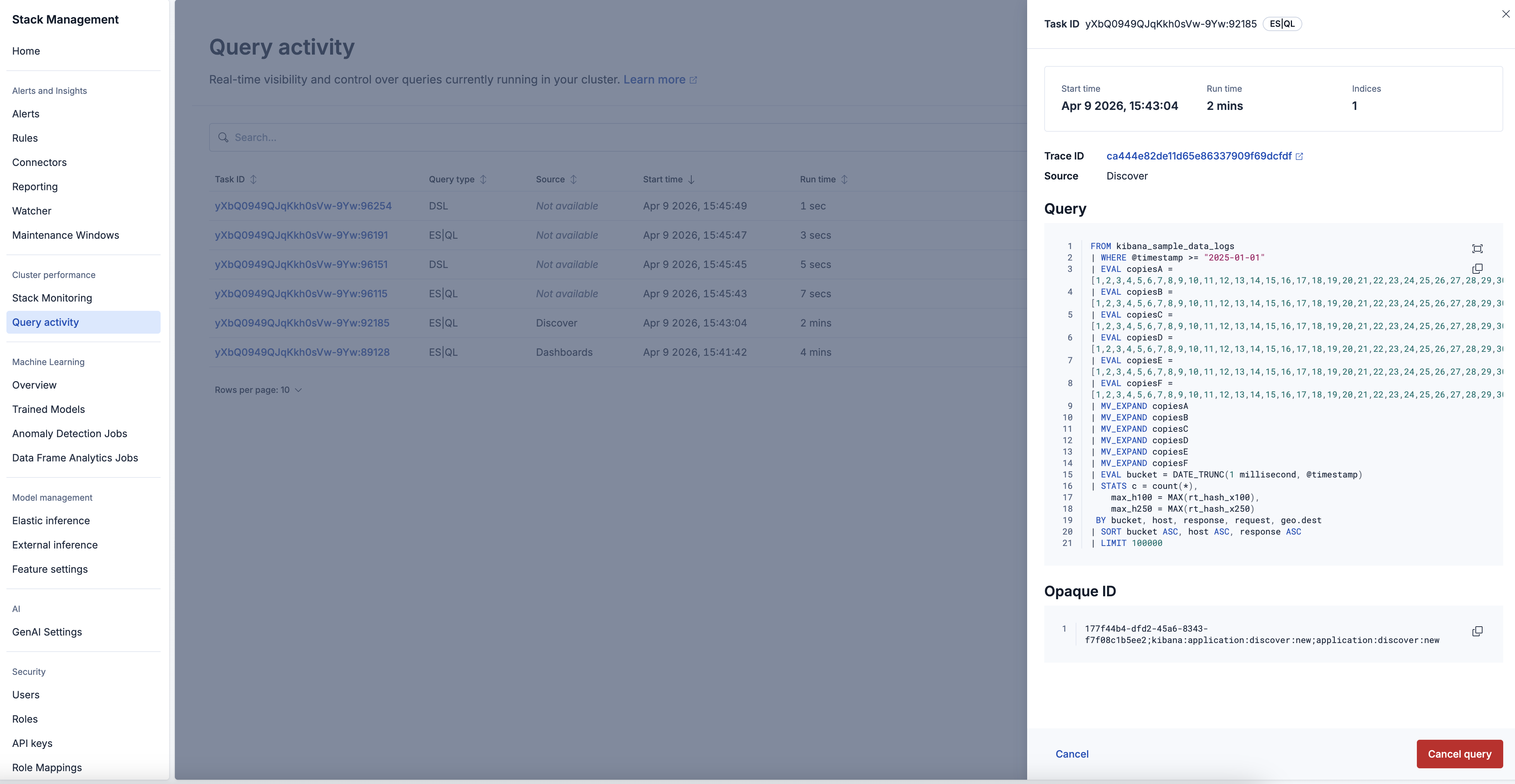Copy the Opaque ID value
Screen dimensions: 1515x784
pos(1478,631)
